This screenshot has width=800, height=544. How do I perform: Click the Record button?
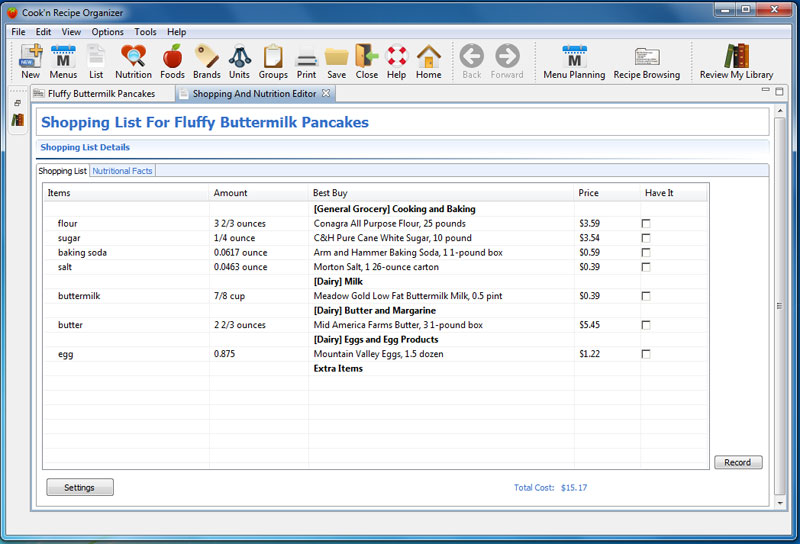click(x=738, y=462)
